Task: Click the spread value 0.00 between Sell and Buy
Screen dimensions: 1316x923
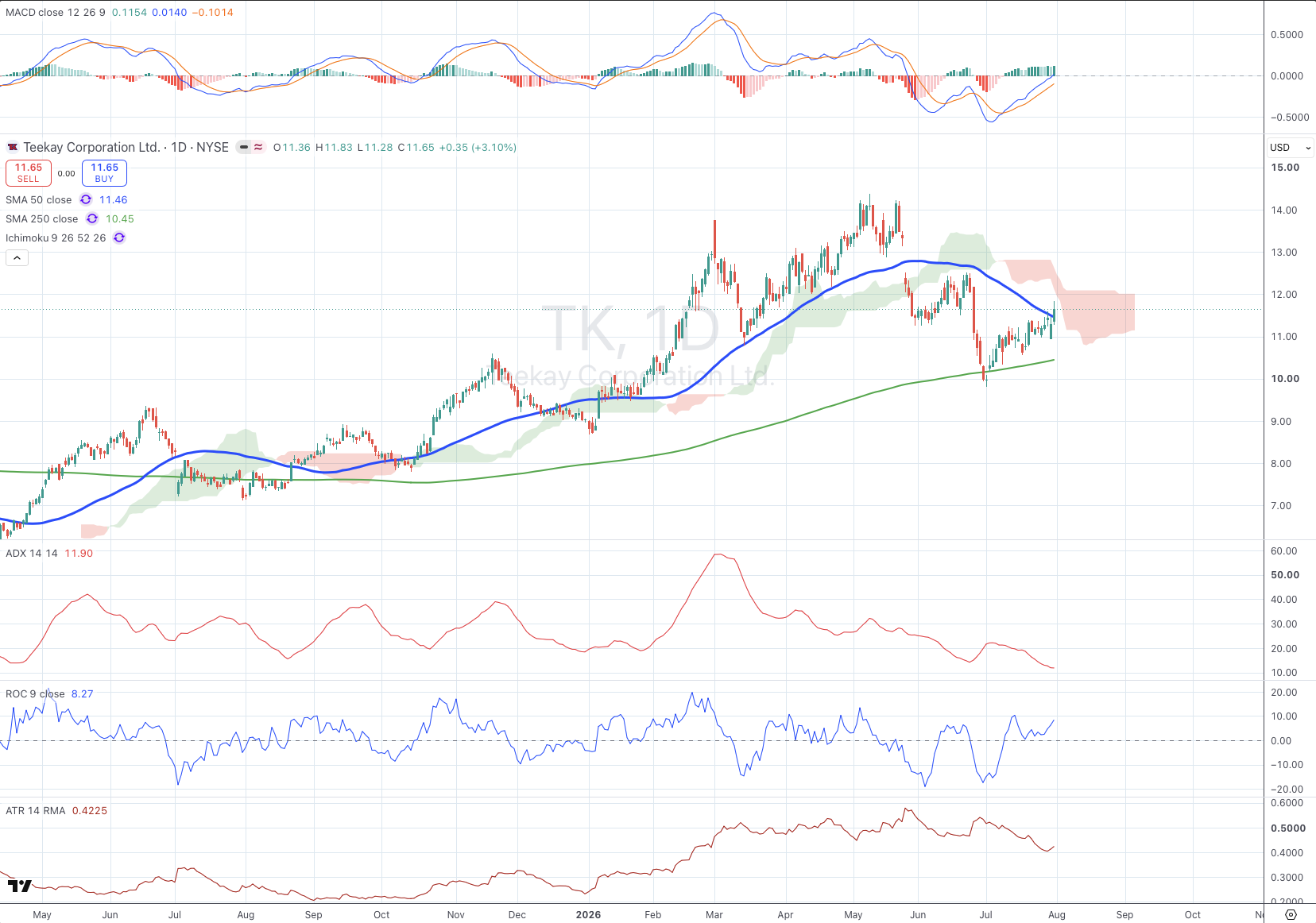Action: pos(67,173)
